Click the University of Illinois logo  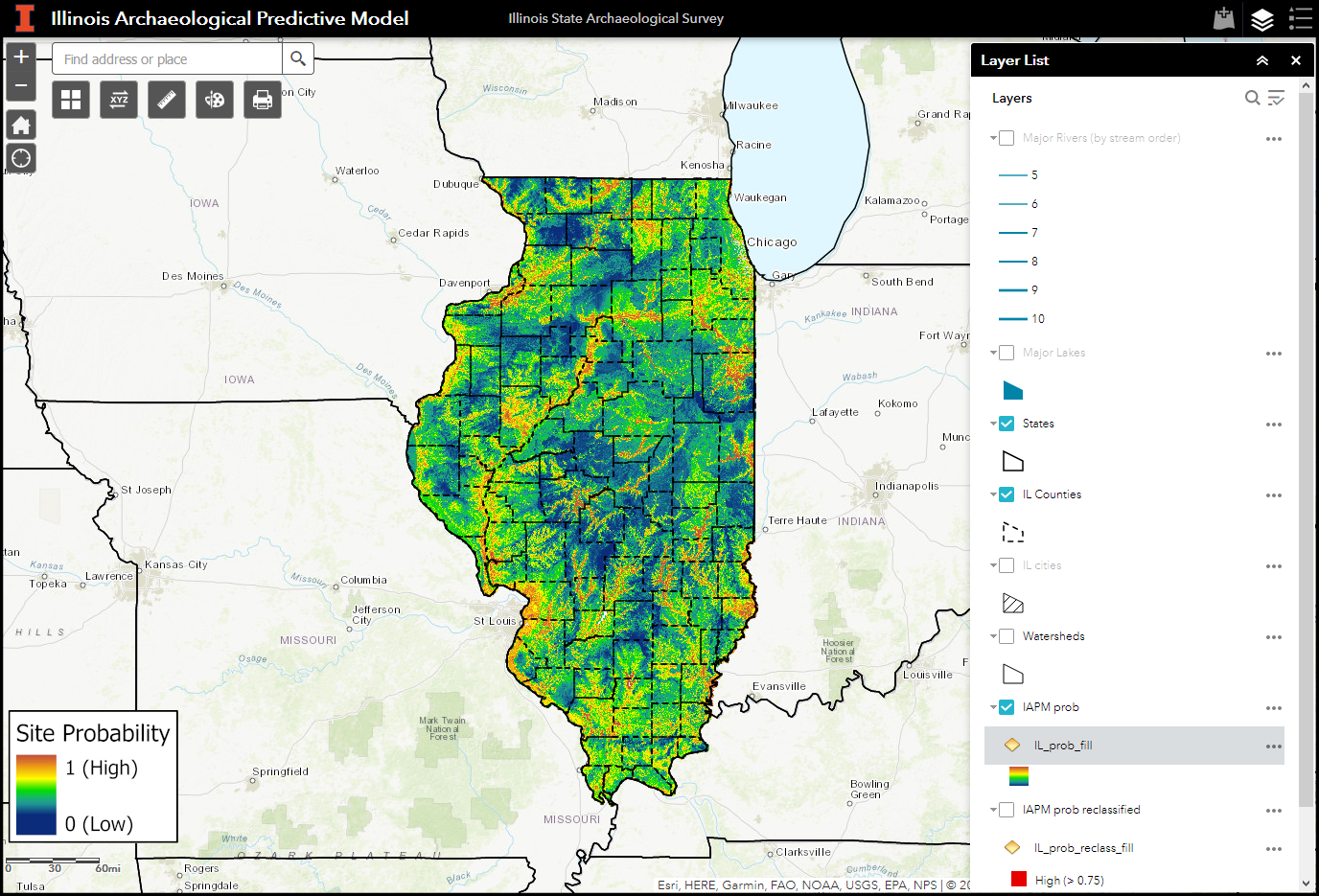25,18
